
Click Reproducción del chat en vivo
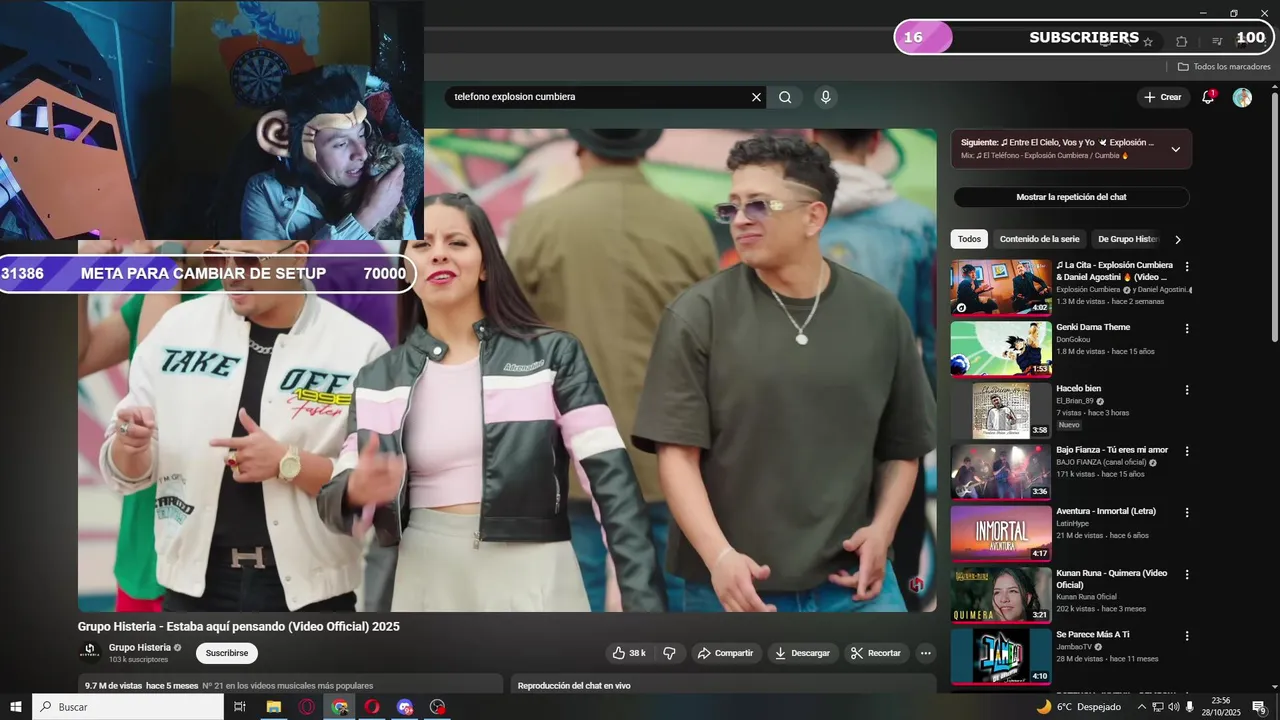(574, 686)
